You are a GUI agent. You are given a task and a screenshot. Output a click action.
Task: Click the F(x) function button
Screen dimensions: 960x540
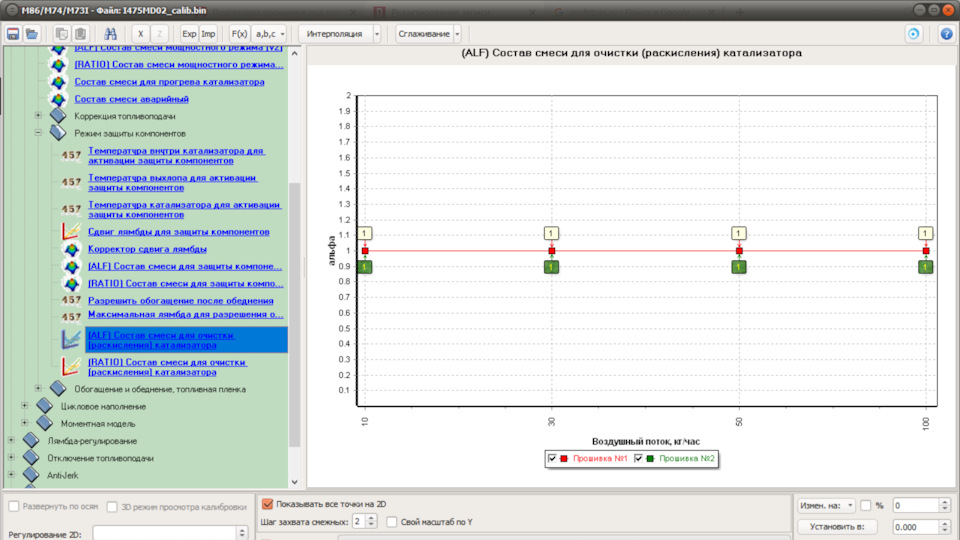[239, 34]
